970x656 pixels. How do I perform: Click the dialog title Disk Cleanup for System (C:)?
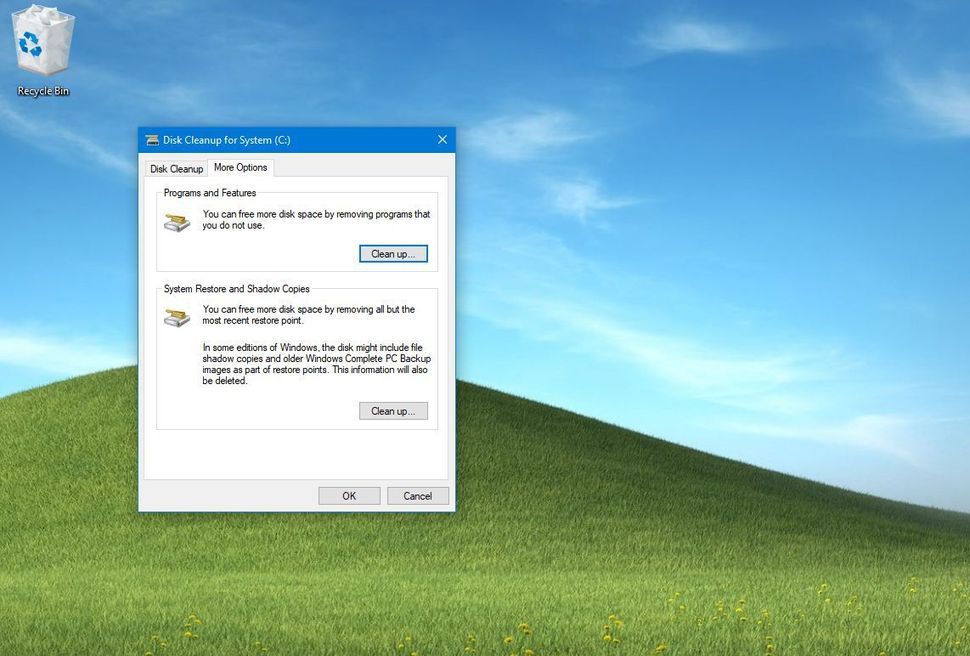click(x=226, y=140)
